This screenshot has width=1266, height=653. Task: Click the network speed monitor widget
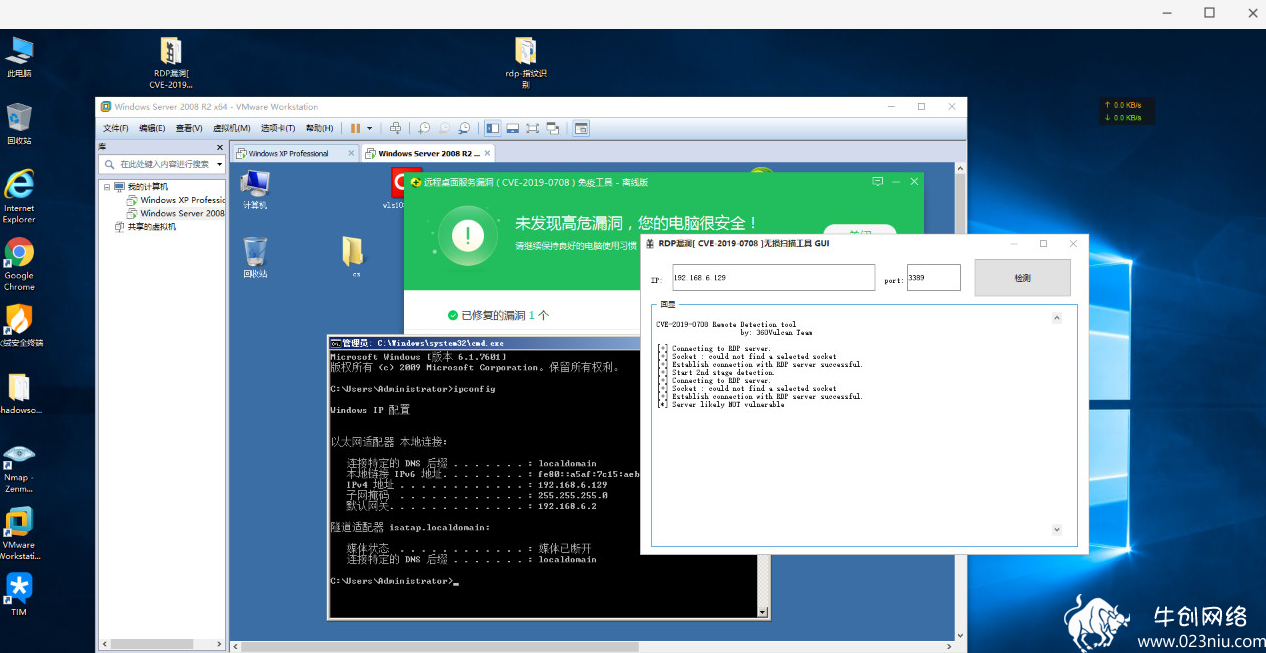pos(1127,111)
